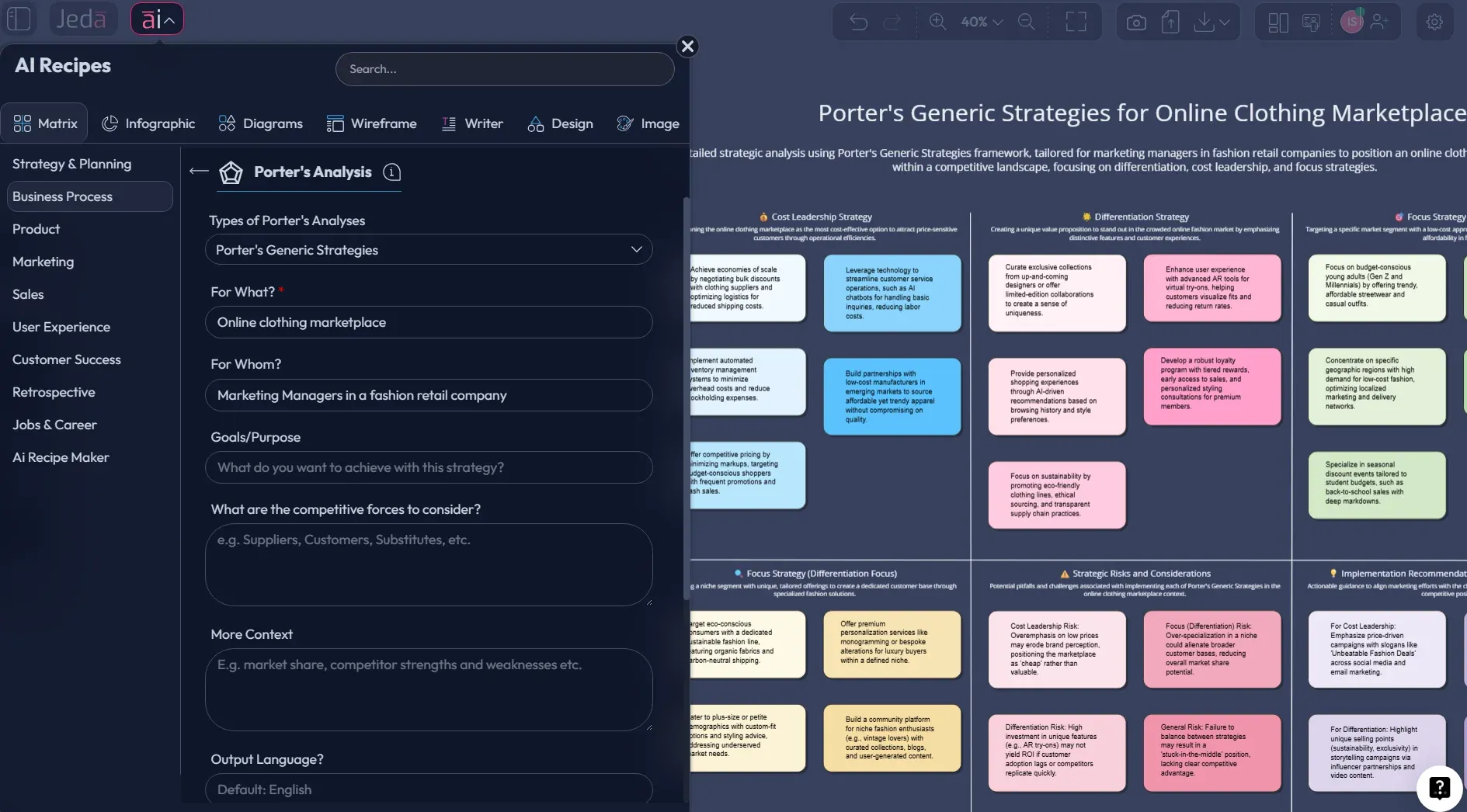Image resolution: width=1467 pixels, height=812 pixels.
Task: Click the AI Recipes search field
Action: [x=505, y=68]
